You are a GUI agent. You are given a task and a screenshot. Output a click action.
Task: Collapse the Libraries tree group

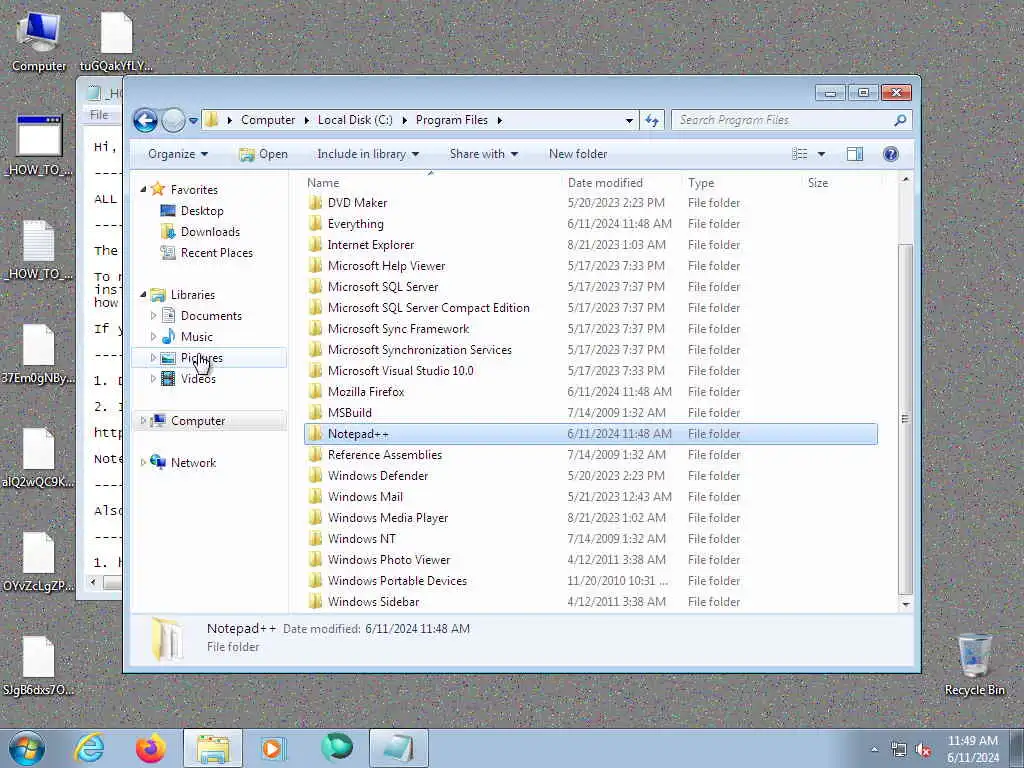(x=144, y=295)
